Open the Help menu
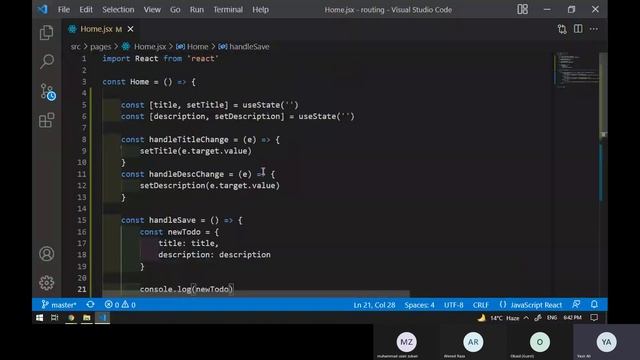This screenshot has width=640, height=360. pyautogui.click(x=260, y=9)
